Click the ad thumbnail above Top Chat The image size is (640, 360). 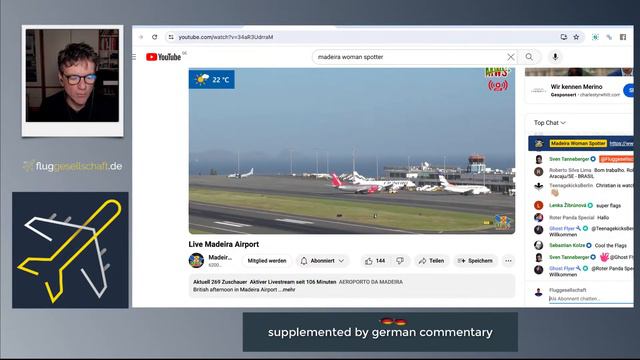579,72
